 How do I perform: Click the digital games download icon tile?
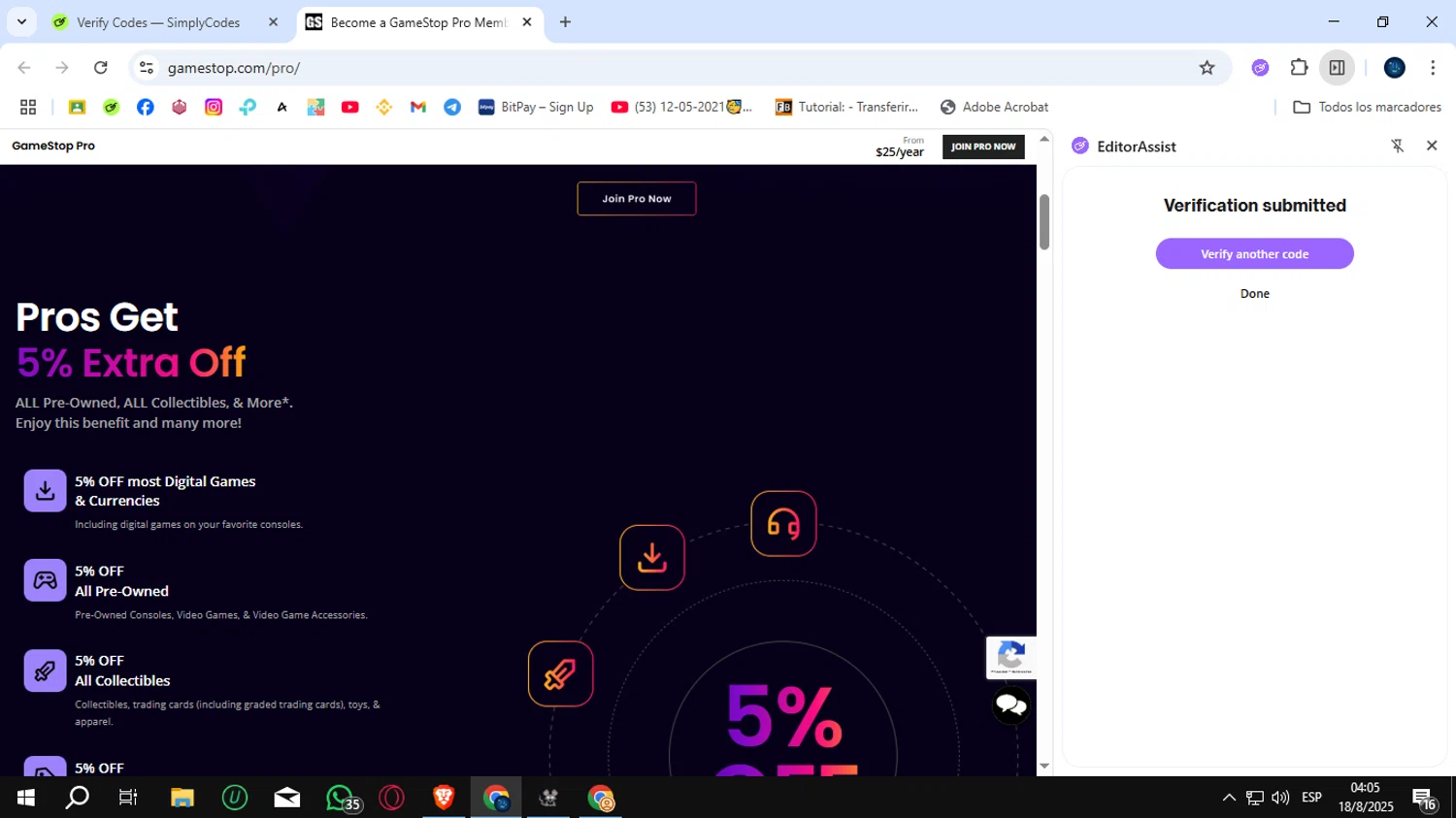tap(45, 491)
